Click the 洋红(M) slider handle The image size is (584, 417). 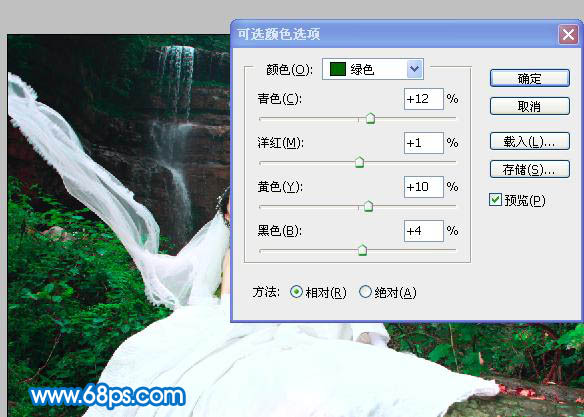pos(359,162)
